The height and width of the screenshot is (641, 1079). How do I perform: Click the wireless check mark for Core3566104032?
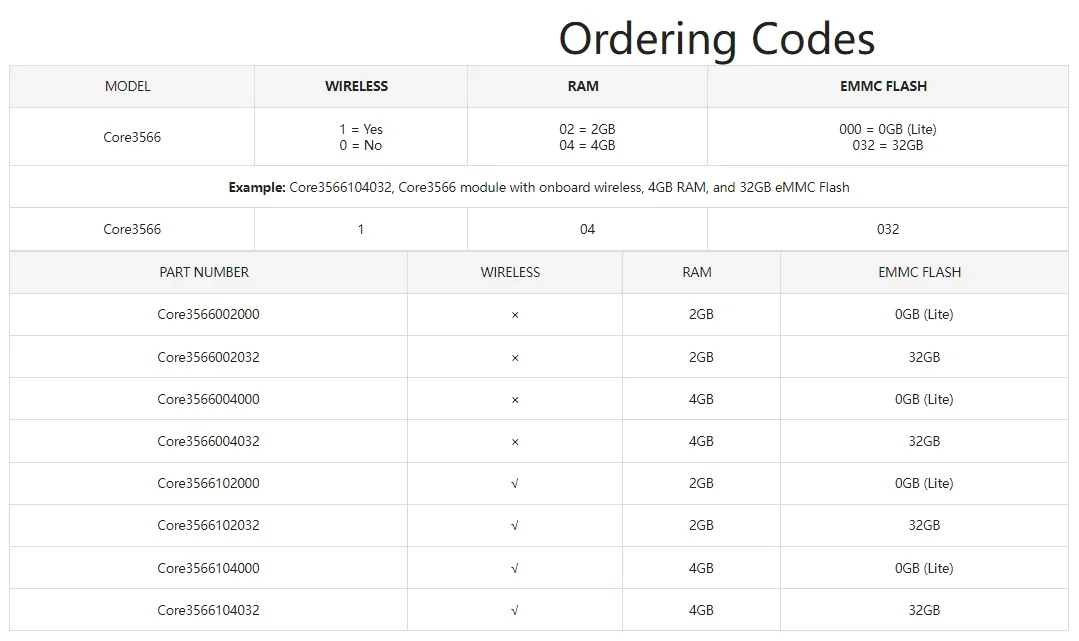(515, 610)
